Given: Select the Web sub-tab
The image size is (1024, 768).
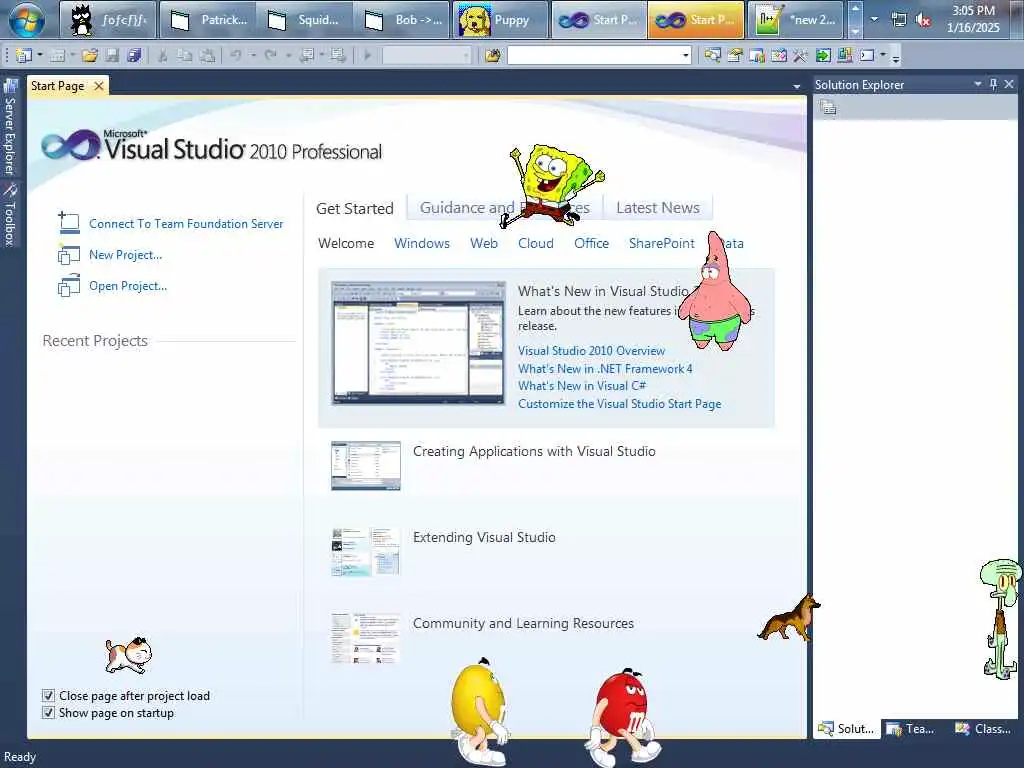Looking at the screenshot, I should click(484, 243).
